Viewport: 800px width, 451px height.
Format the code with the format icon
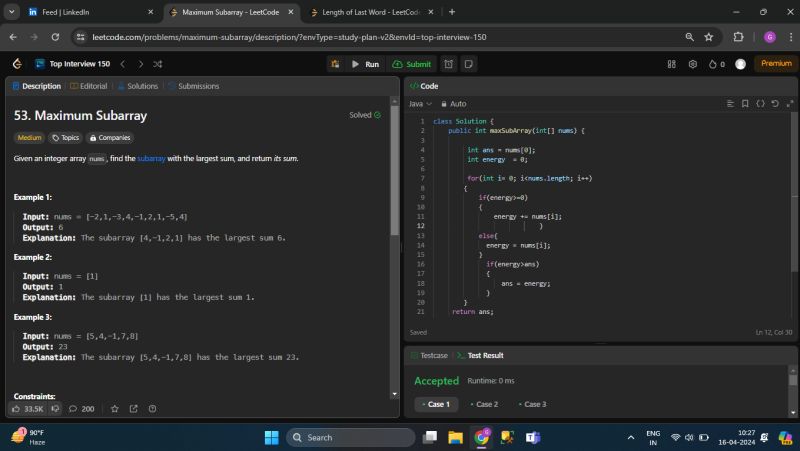point(730,104)
